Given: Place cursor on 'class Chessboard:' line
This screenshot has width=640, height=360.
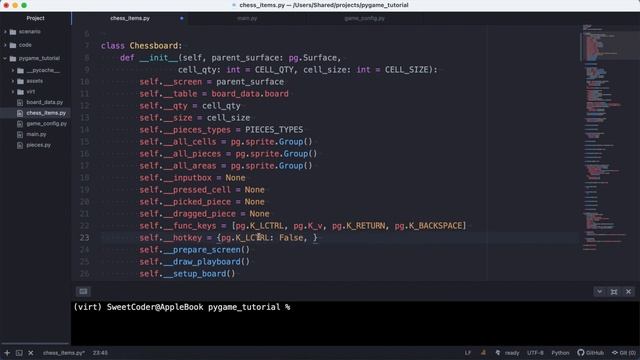Looking at the screenshot, I should [x=142, y=46].
